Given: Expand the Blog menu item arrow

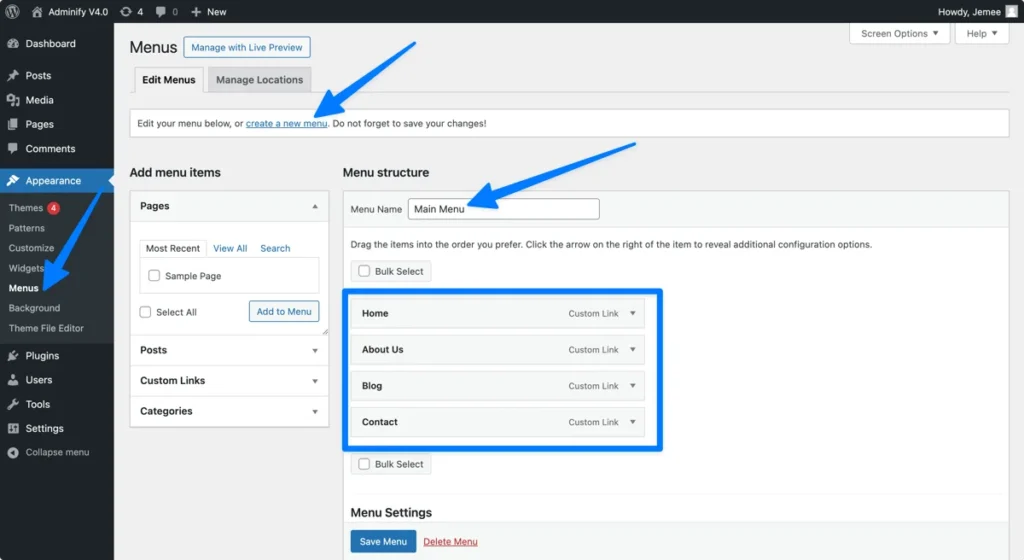Looking at the screenshot, I should point(632,386).
